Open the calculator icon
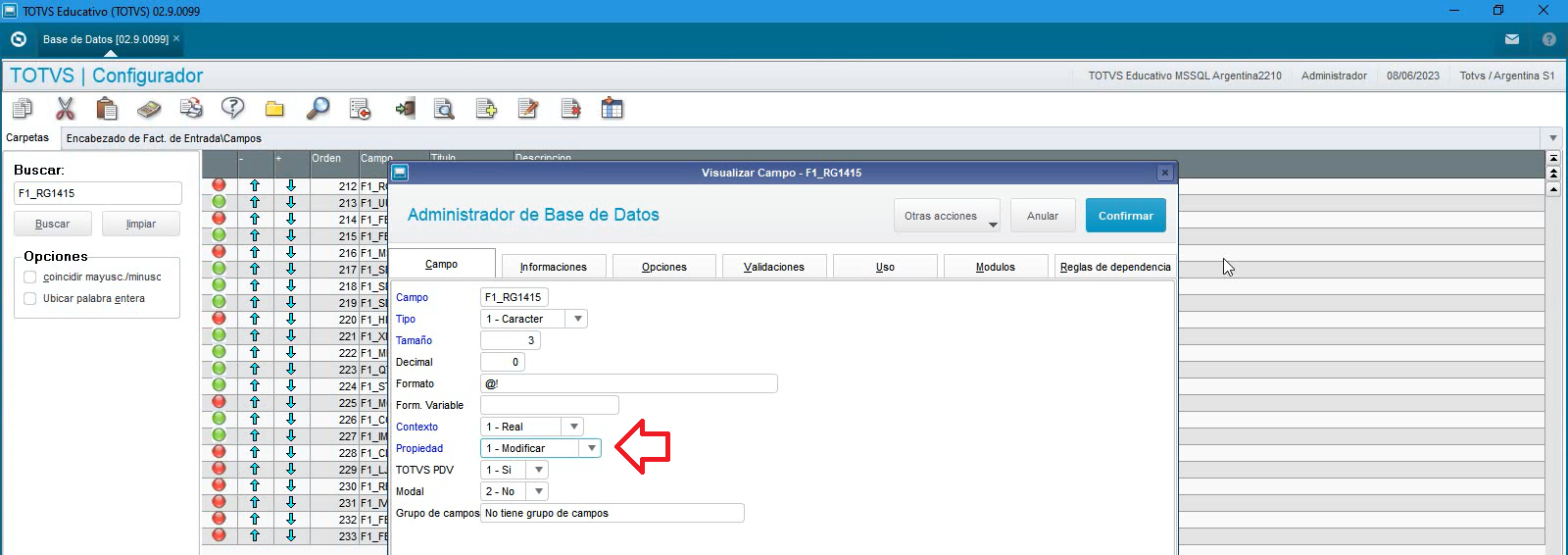This screenshot has width=1568, height=555. click(149, 109)
